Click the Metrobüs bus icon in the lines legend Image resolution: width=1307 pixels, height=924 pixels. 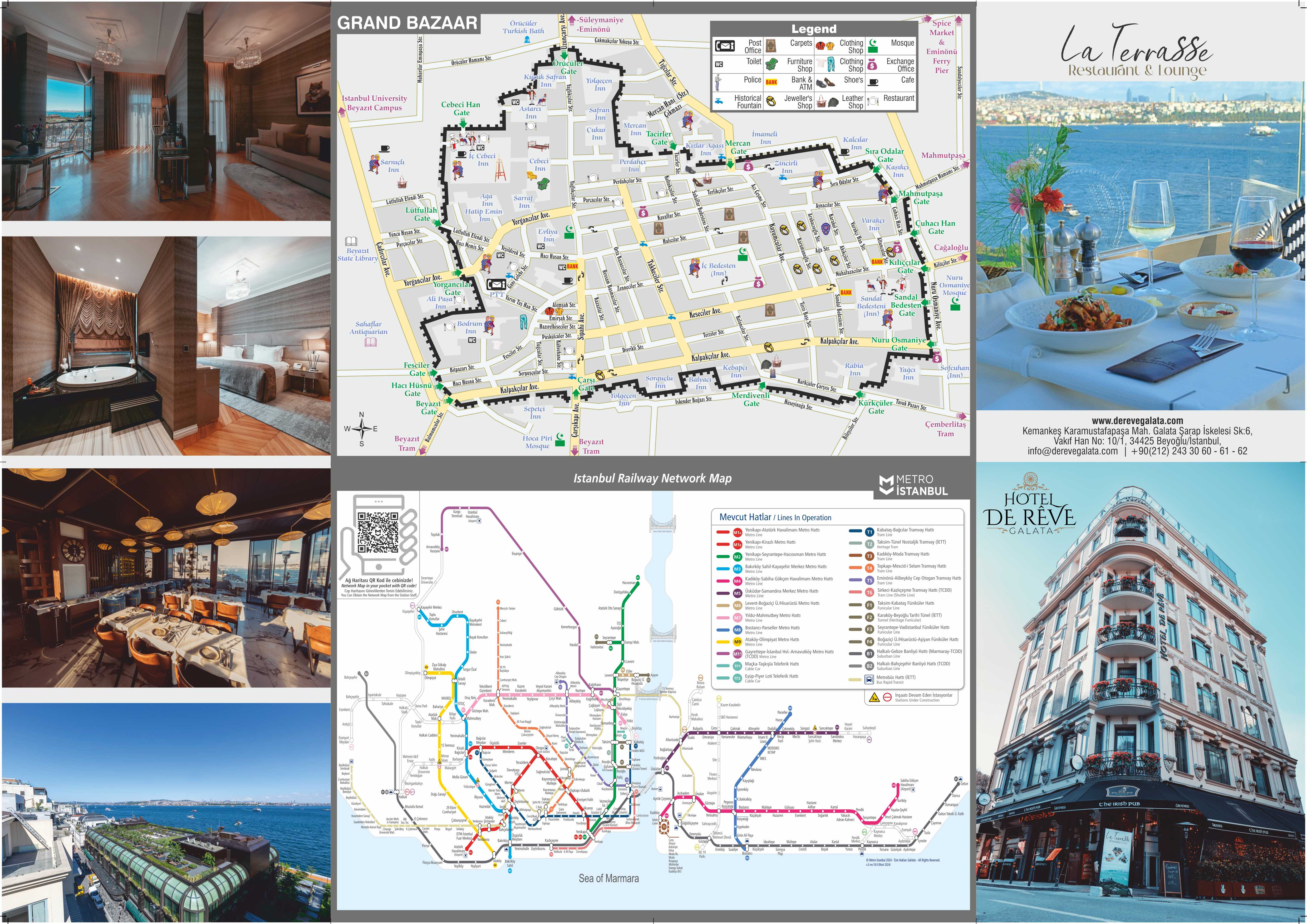(x=869, y=679)
